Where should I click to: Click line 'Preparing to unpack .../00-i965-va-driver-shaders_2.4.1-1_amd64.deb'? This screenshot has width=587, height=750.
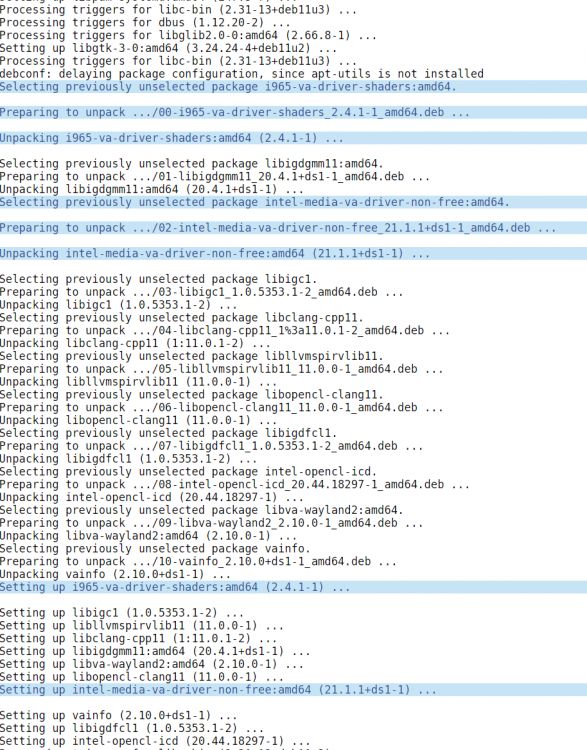coord(293,112)
